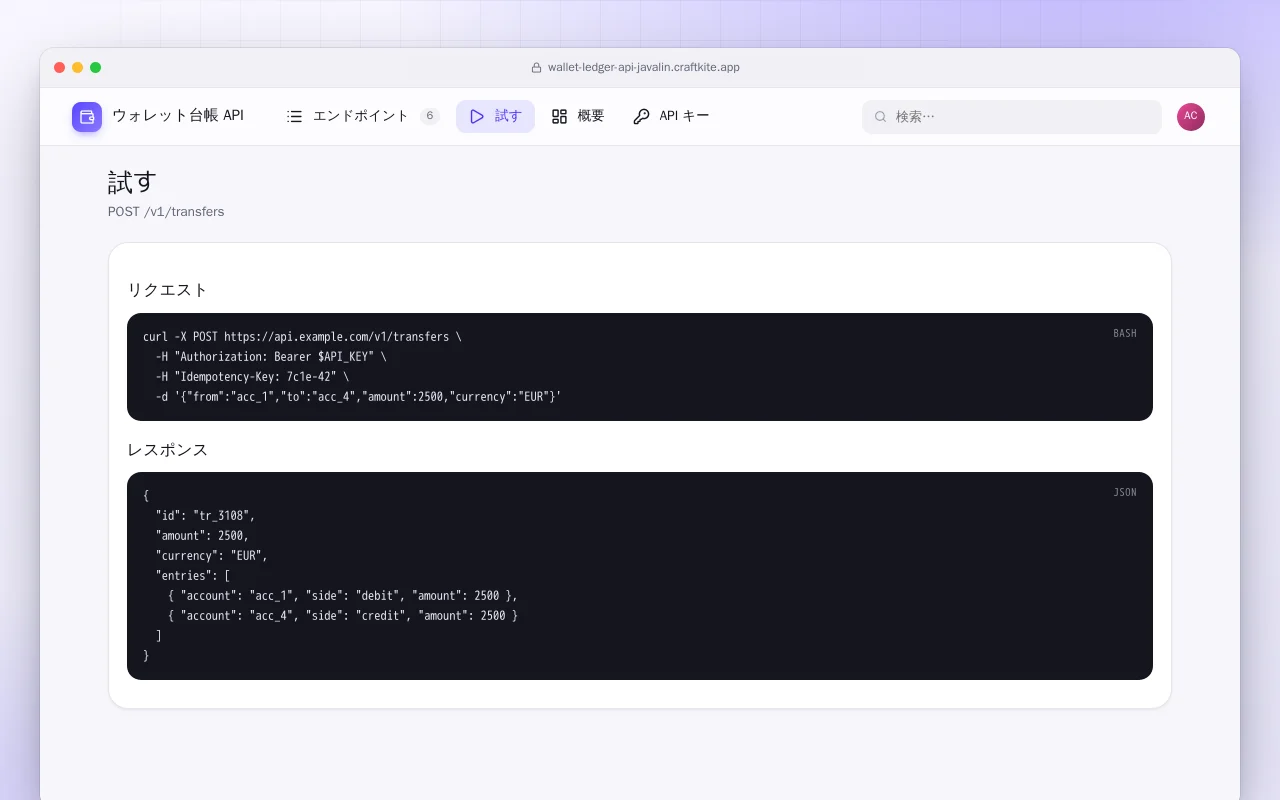Click the curl -X POST command line
This screenshot has height=800, width=1280.
coord(302,337)
